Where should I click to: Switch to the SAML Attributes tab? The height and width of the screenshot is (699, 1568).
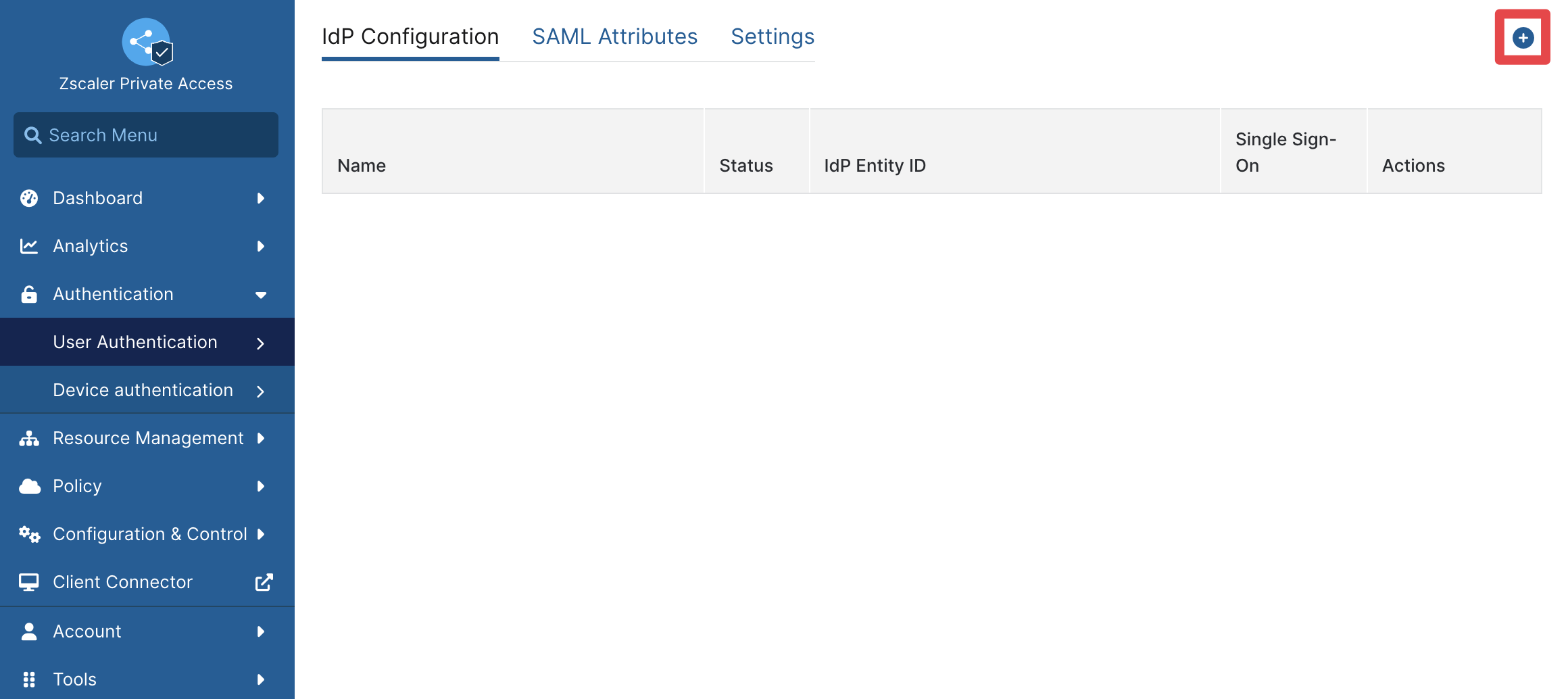[x=615, y=37]
